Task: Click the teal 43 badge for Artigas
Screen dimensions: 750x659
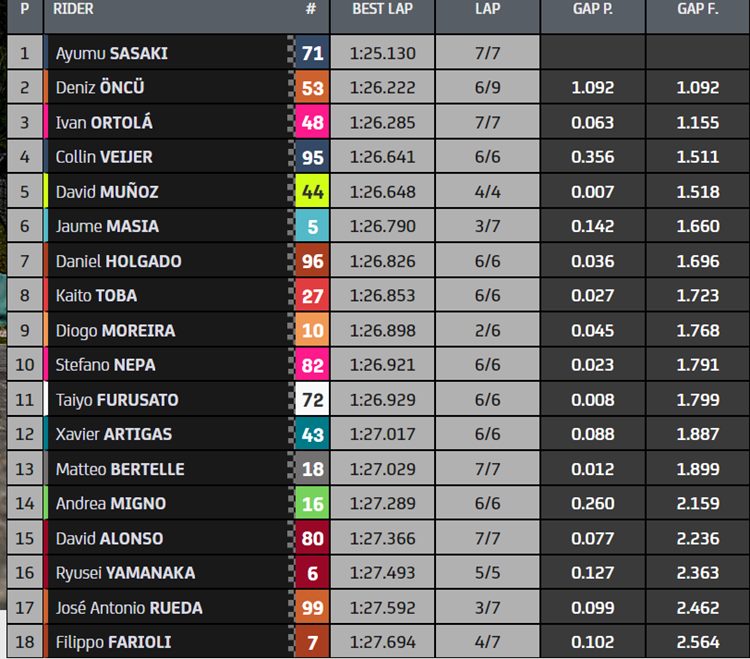Action: pyautogui.click(x=312, y=434)
